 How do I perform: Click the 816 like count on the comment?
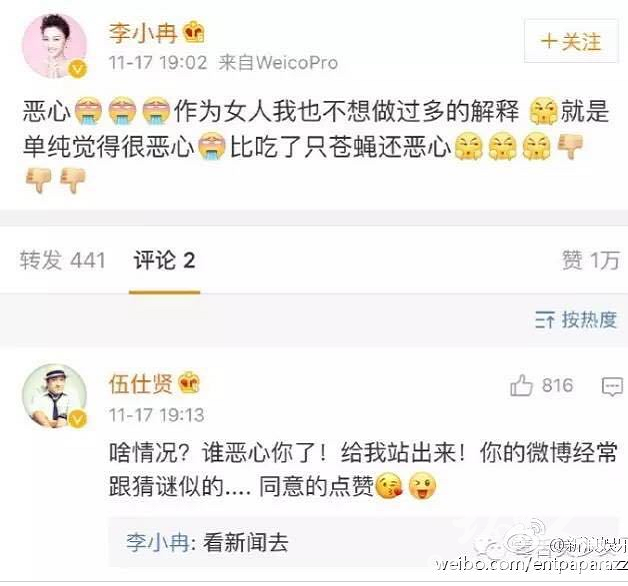click(x=557, y=386)
